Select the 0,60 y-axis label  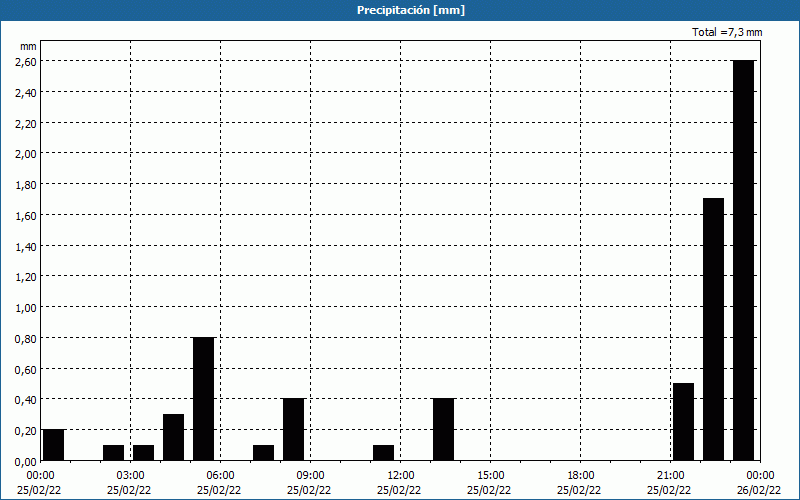tap(26, 370)
